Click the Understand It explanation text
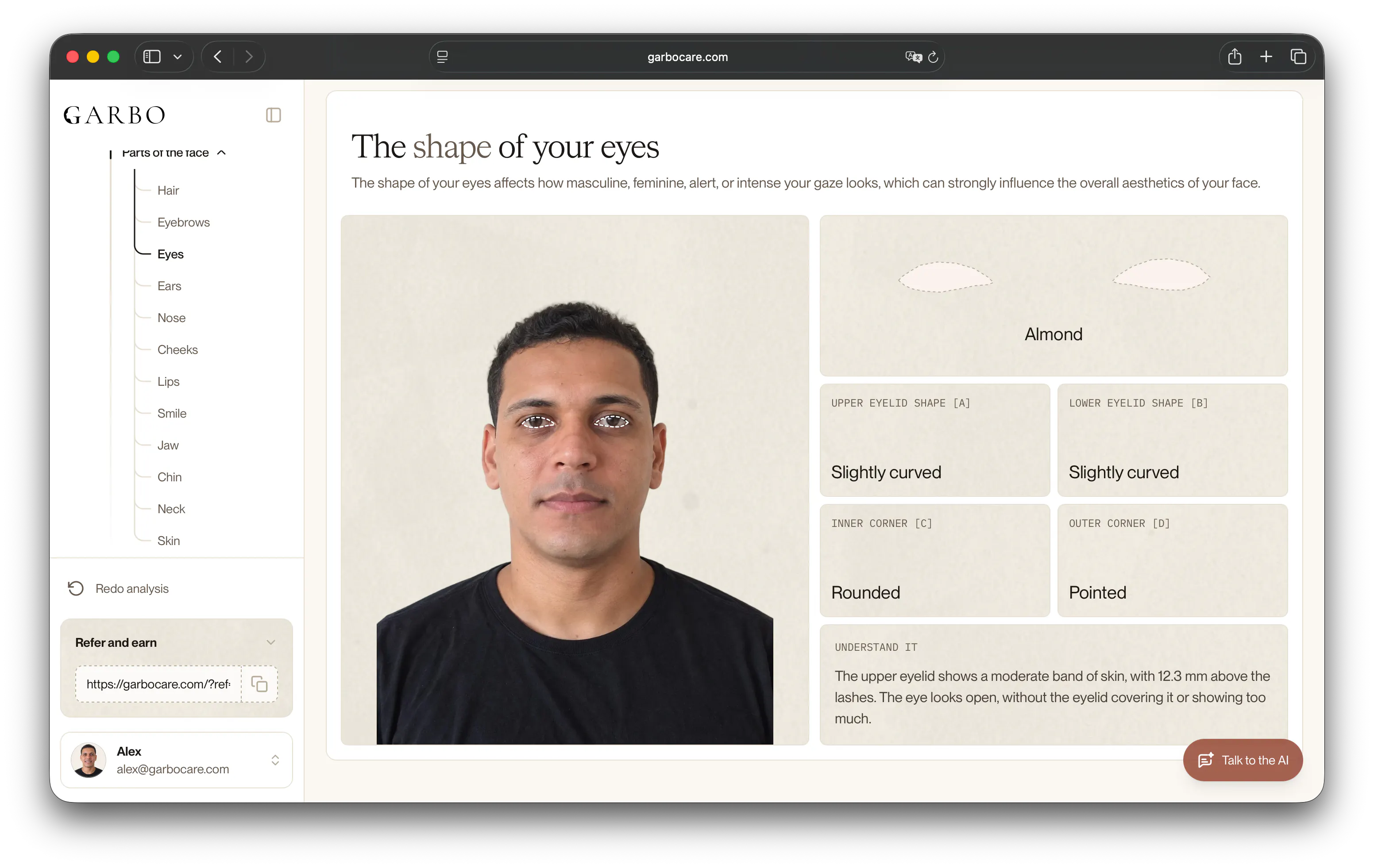Image resolution: width=1374 pixels, height=868 pixels. coord(1052,697)
